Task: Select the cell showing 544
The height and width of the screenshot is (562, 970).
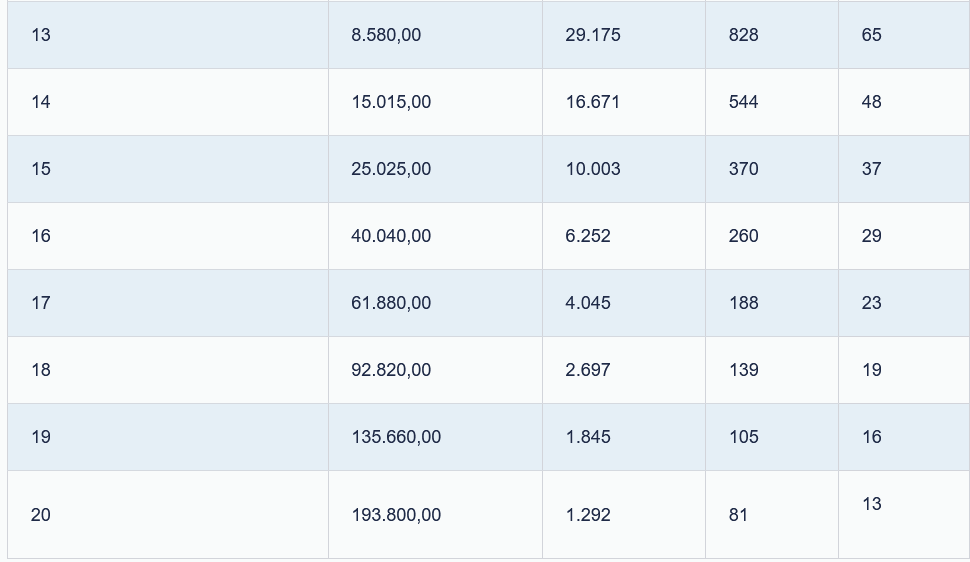Action: pyautogui.click(x=743, y=102)
